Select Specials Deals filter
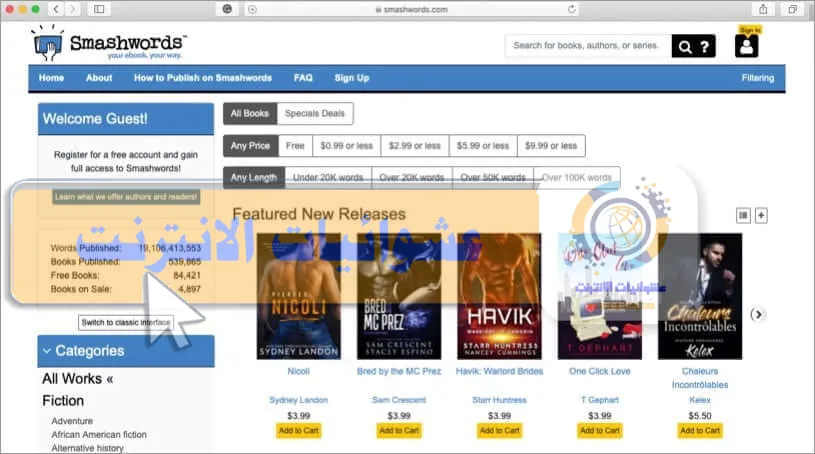 [315, 113]
